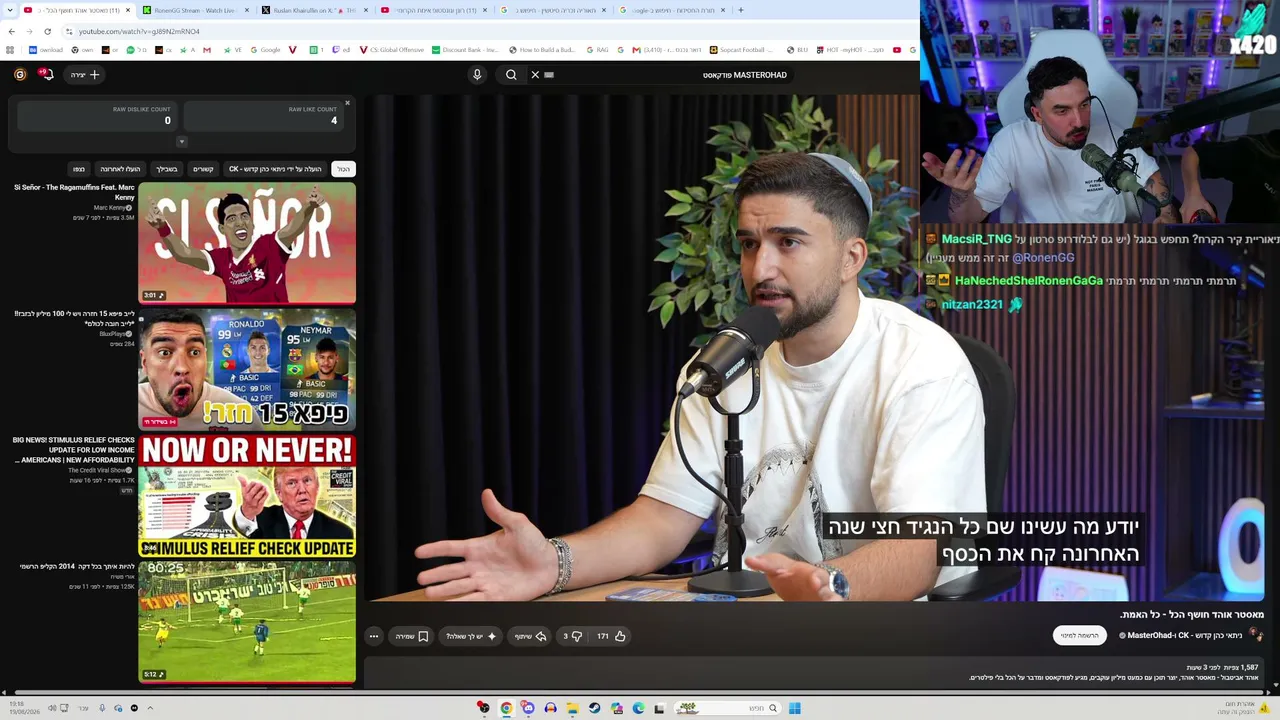
Task: Click the YouTube search magnifier icon
Action: [x=511, y=75]
